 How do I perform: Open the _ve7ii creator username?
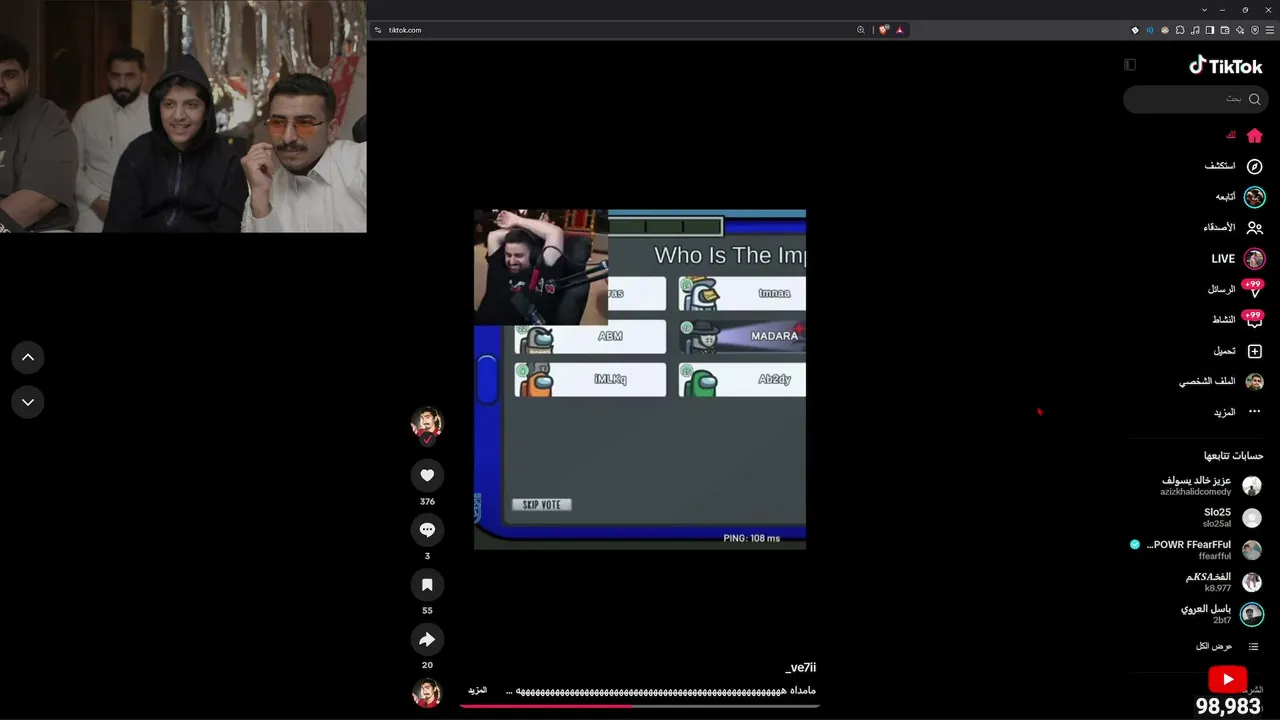(801, 668)
